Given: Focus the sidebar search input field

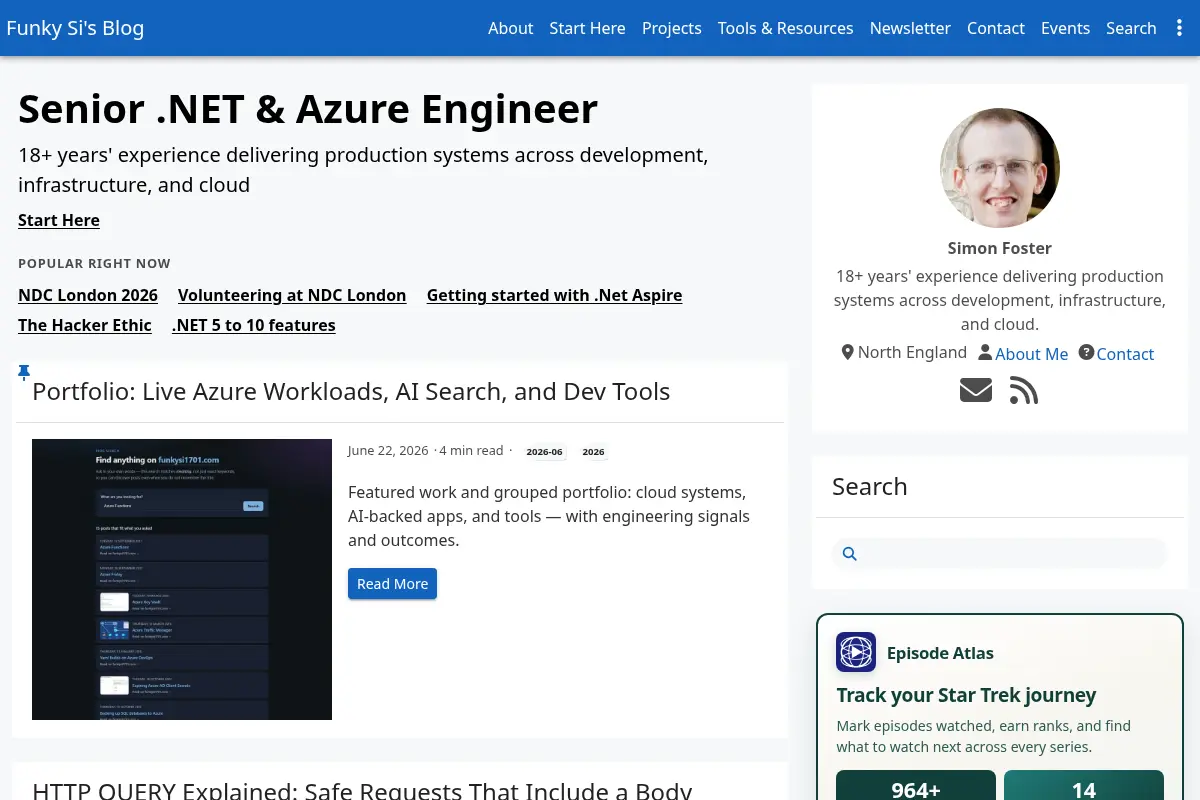Looking at the screenshot, I should (x=1000, y=553).
